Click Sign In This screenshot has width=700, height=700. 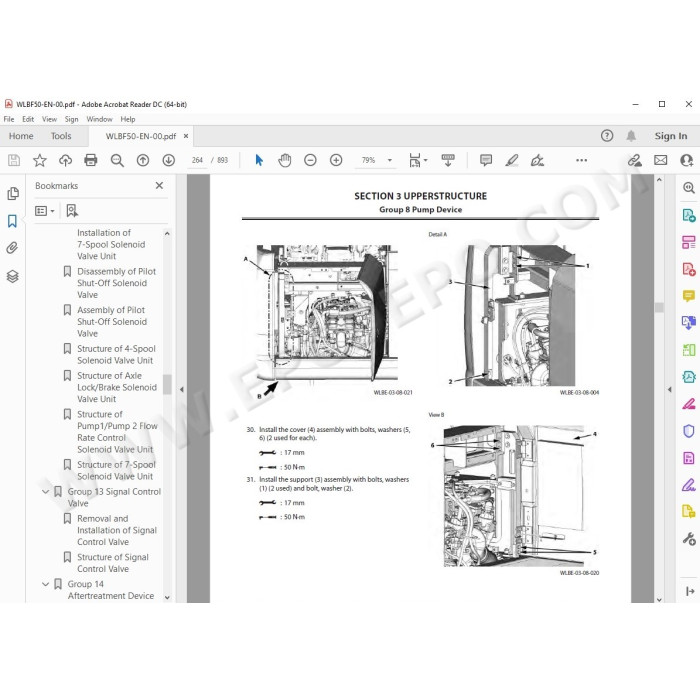click(671, 136)
